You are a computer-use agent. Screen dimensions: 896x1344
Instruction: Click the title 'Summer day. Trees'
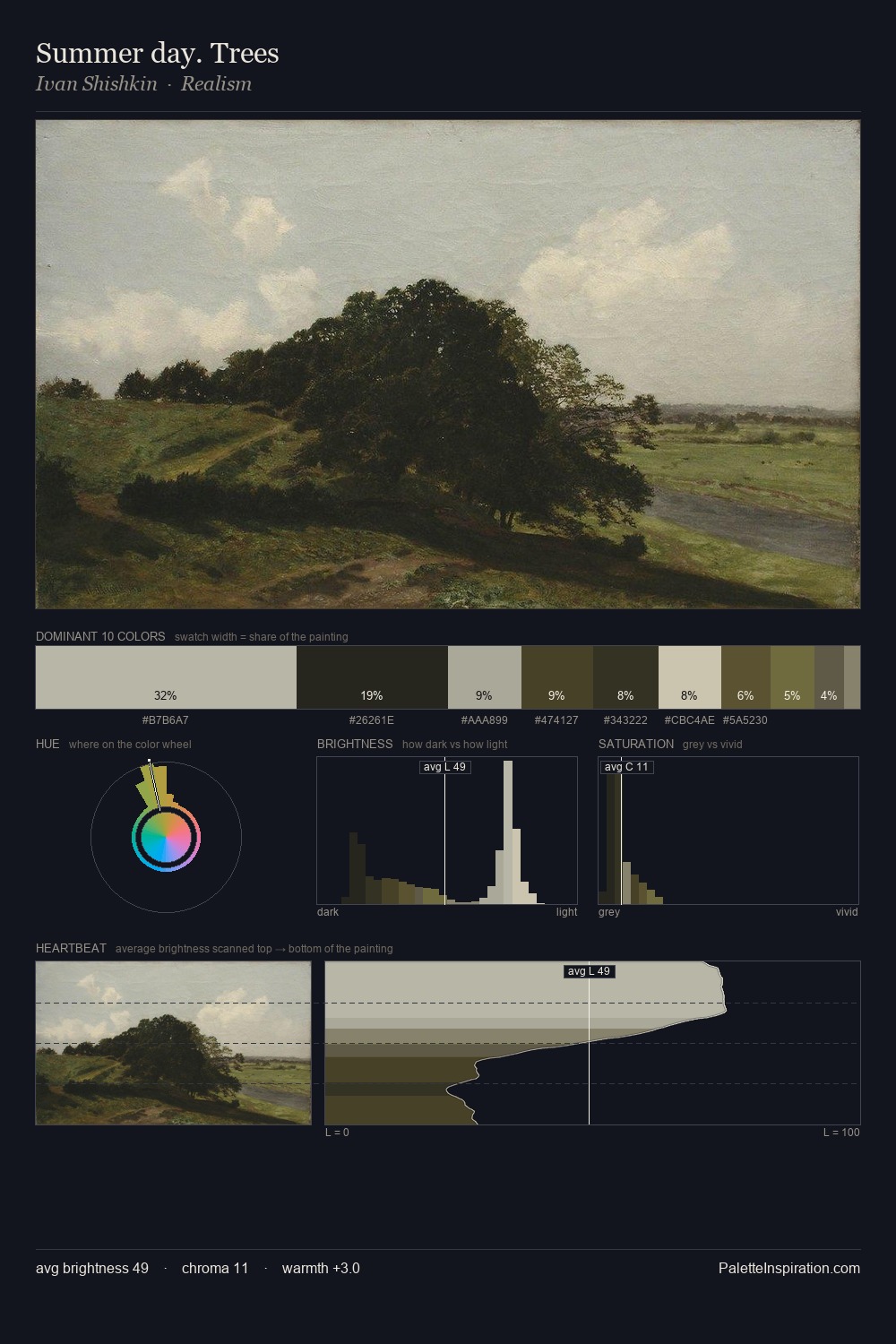tap(158, 53)
